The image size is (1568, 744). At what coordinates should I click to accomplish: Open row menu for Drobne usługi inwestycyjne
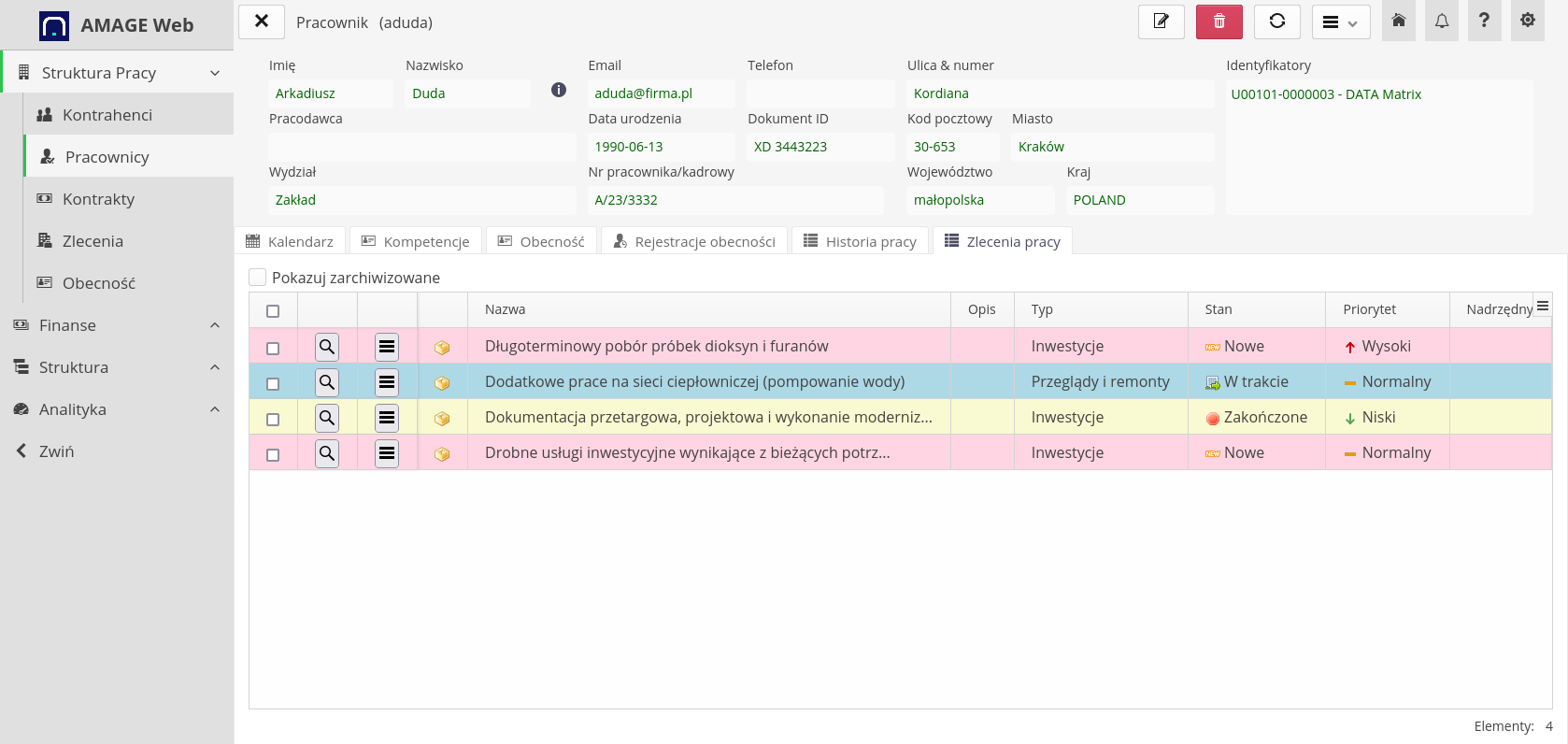pos(387,453)
